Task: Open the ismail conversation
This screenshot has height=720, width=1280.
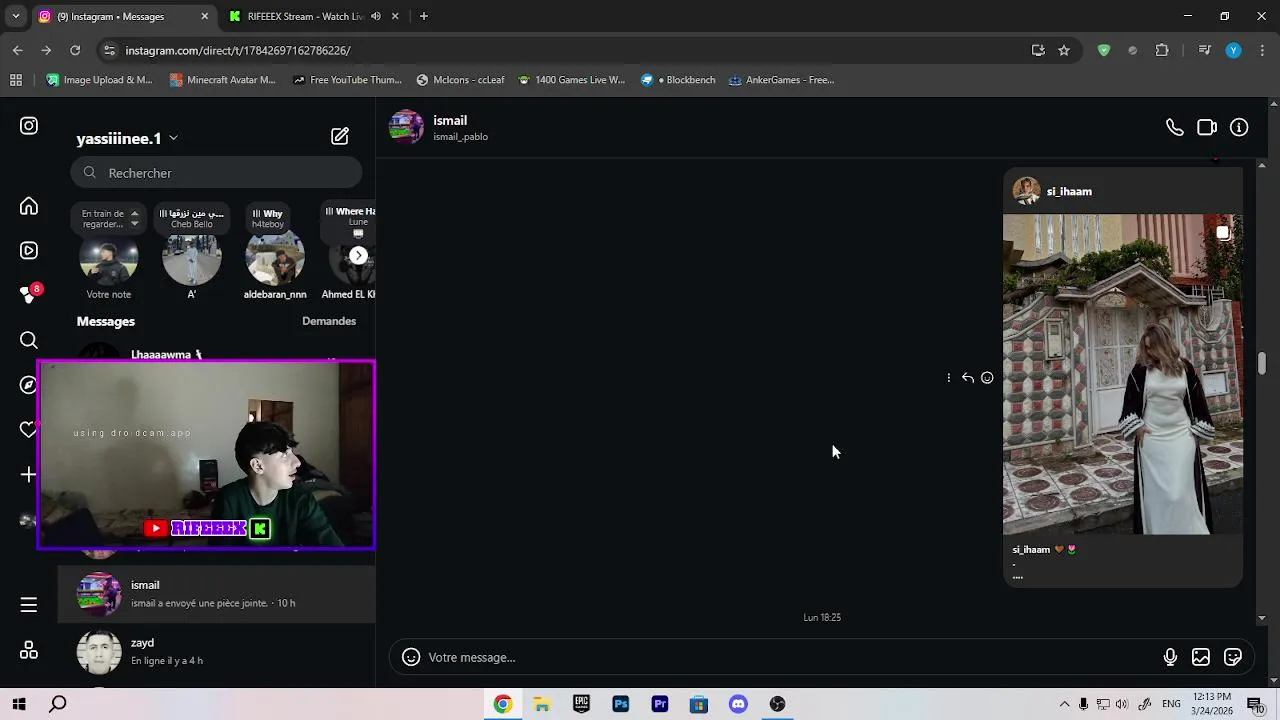Action: point(216,594)
